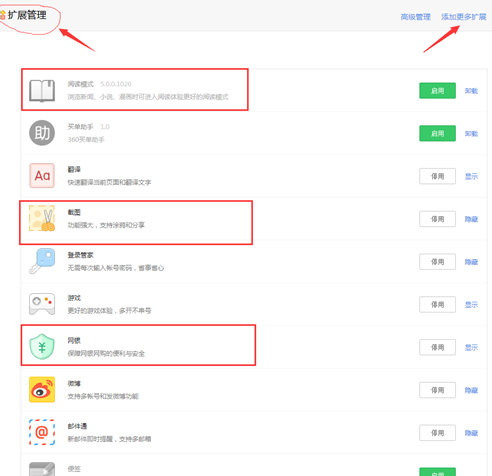Click the 买单助手 gray circle icon

pos(42,133)
